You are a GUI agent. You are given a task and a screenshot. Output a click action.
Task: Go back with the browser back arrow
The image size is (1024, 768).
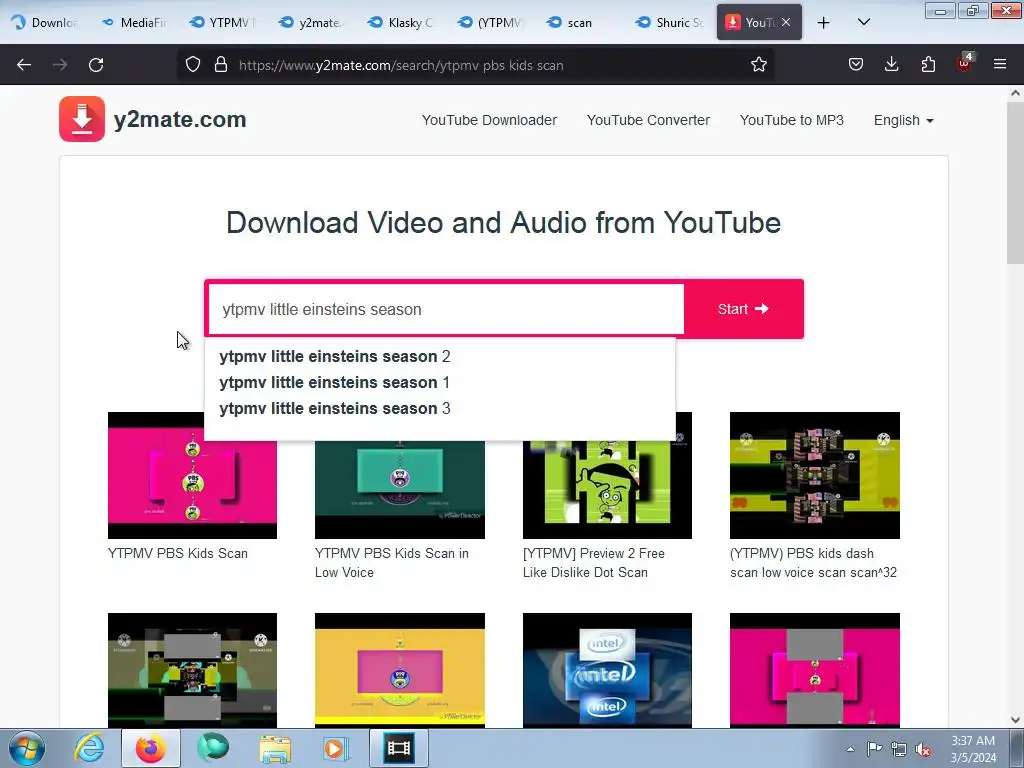pos(24,65)
